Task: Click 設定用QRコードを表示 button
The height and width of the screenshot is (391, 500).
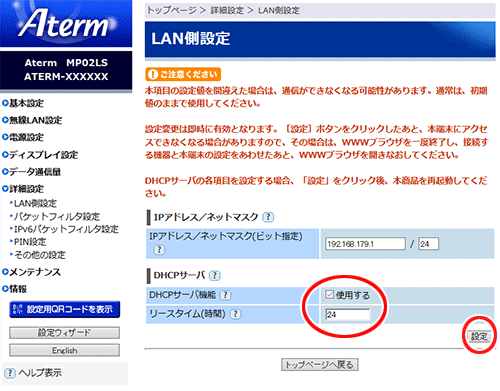Action: tap(65, 309)
